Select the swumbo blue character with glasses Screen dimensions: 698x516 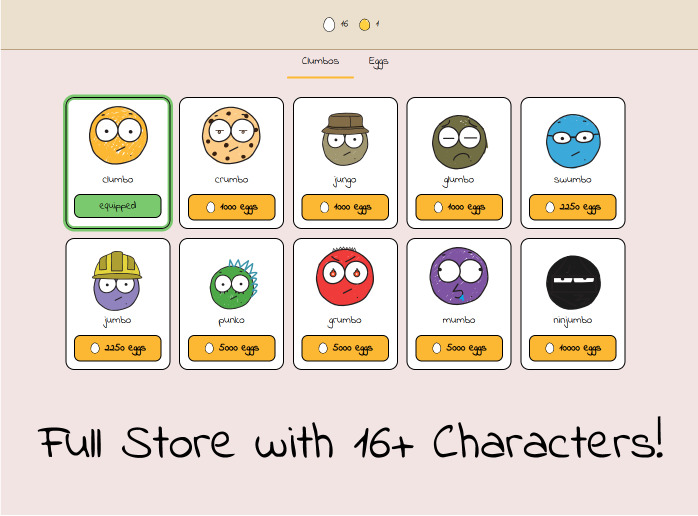point(573,140)
